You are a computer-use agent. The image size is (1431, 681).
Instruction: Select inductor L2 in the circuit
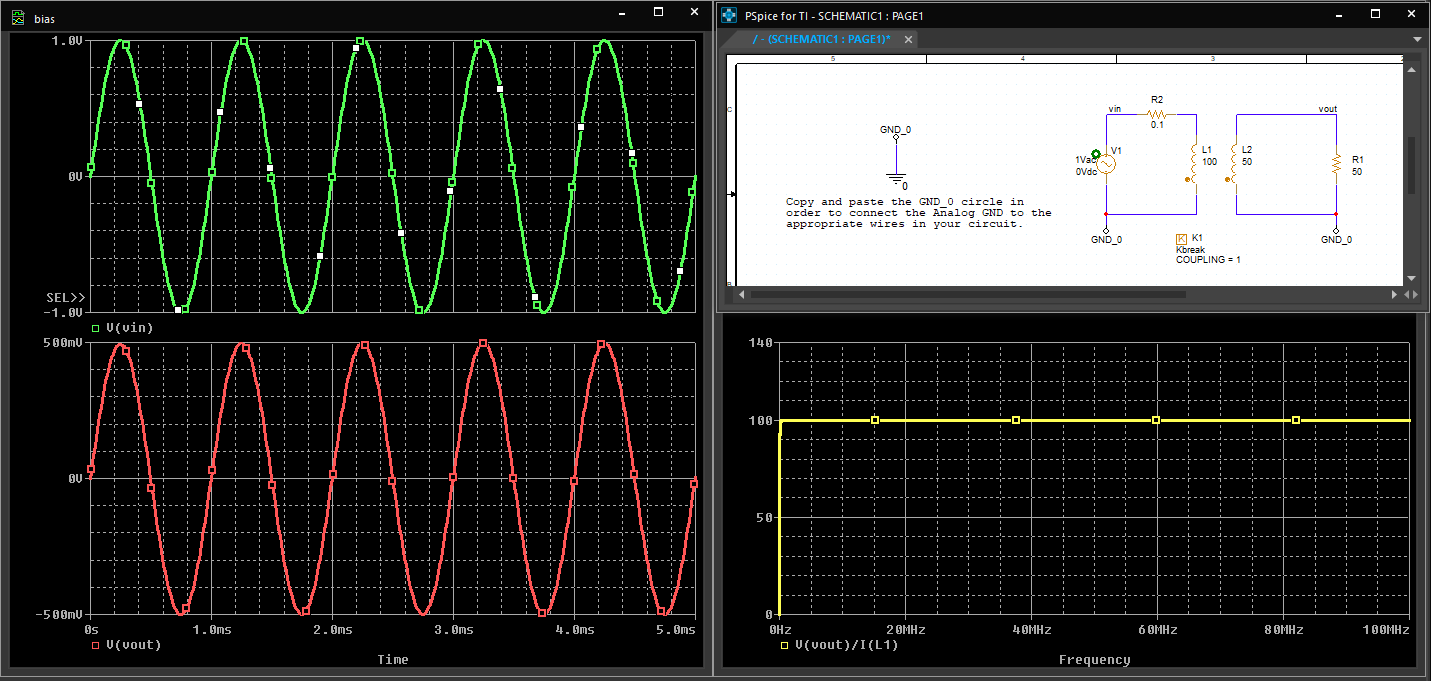[1235, 165]
